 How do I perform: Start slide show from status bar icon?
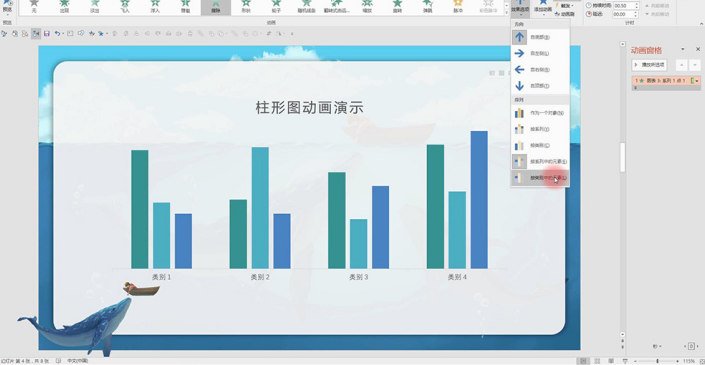pos(625,361)
